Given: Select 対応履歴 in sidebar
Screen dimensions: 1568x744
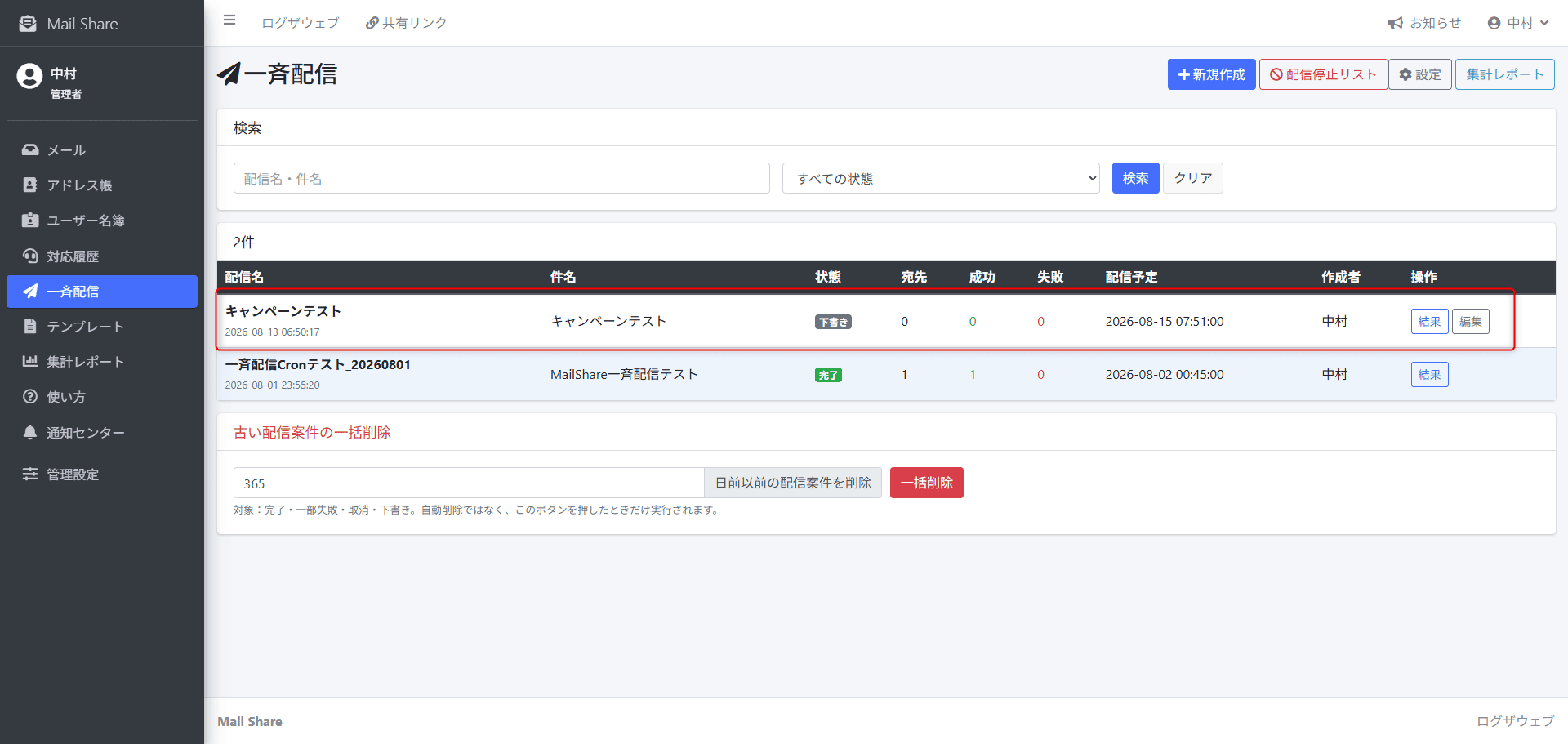Looking at the screenshot, I should (102, 256).
